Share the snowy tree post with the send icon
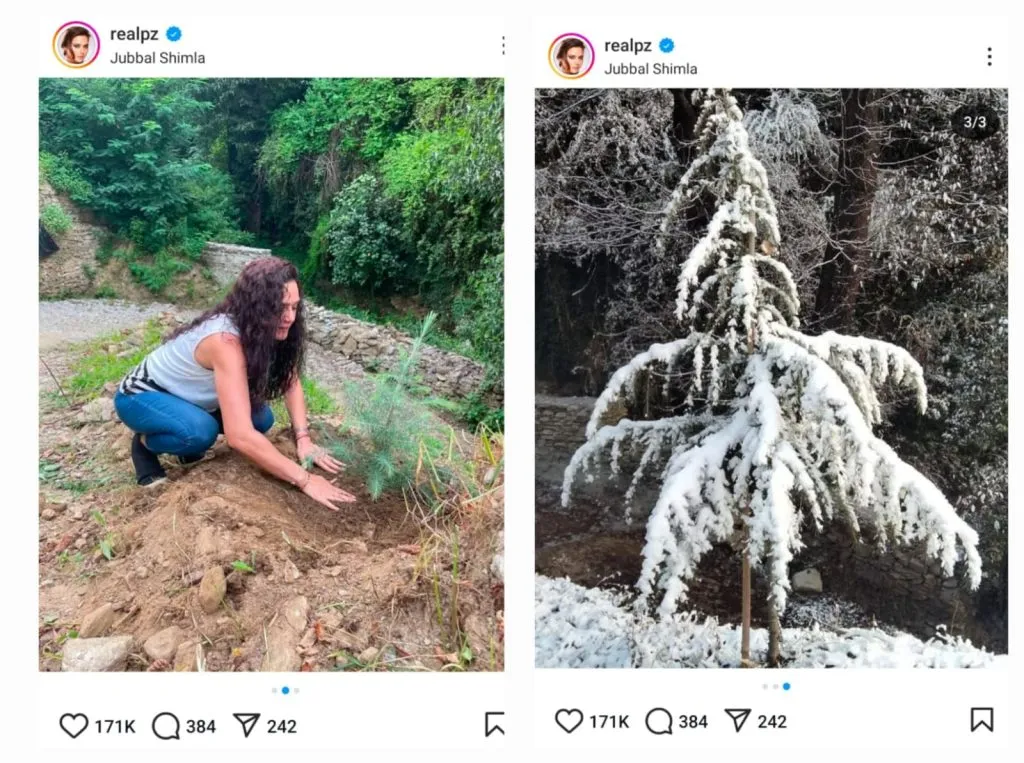Image resolution: width=1024 pixels, height=763 pixels. tap(737, 720)
